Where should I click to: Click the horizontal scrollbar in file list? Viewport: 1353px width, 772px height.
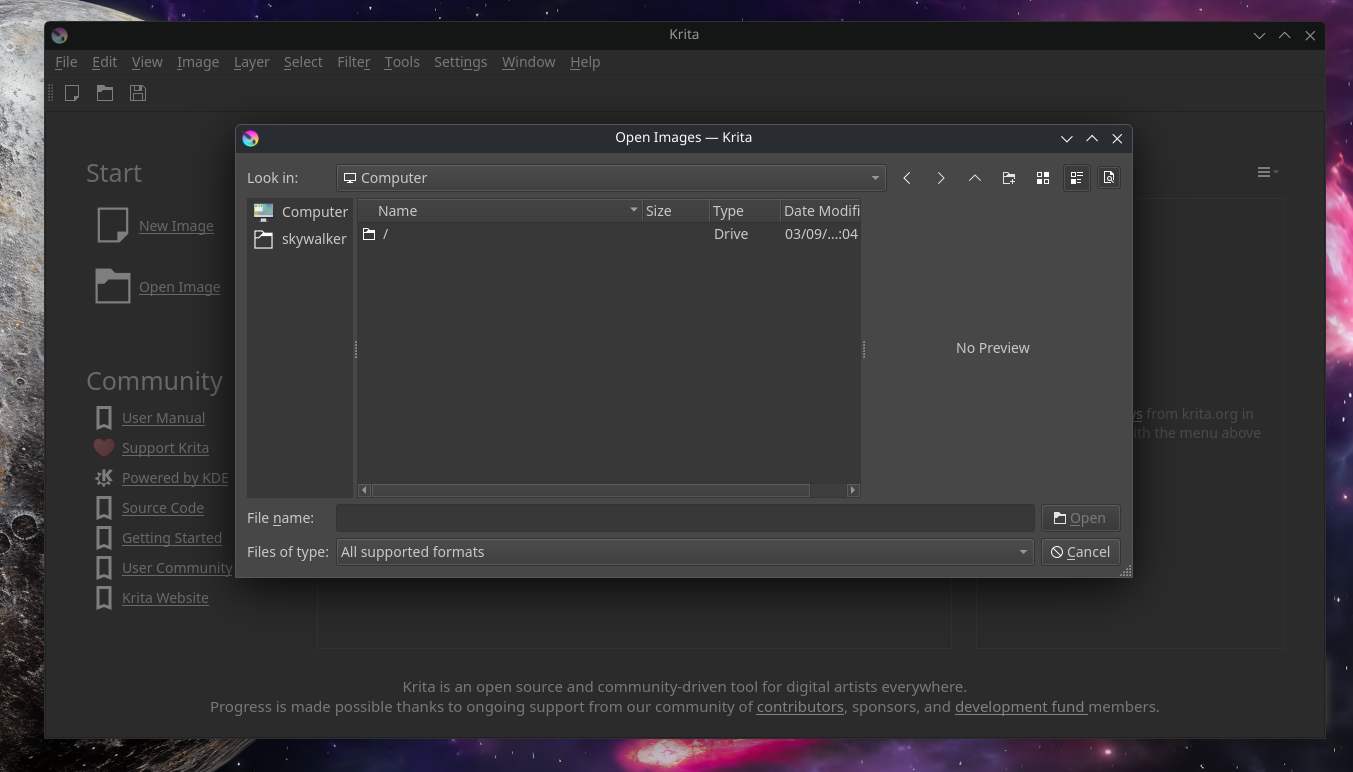(x=590, y=490)
